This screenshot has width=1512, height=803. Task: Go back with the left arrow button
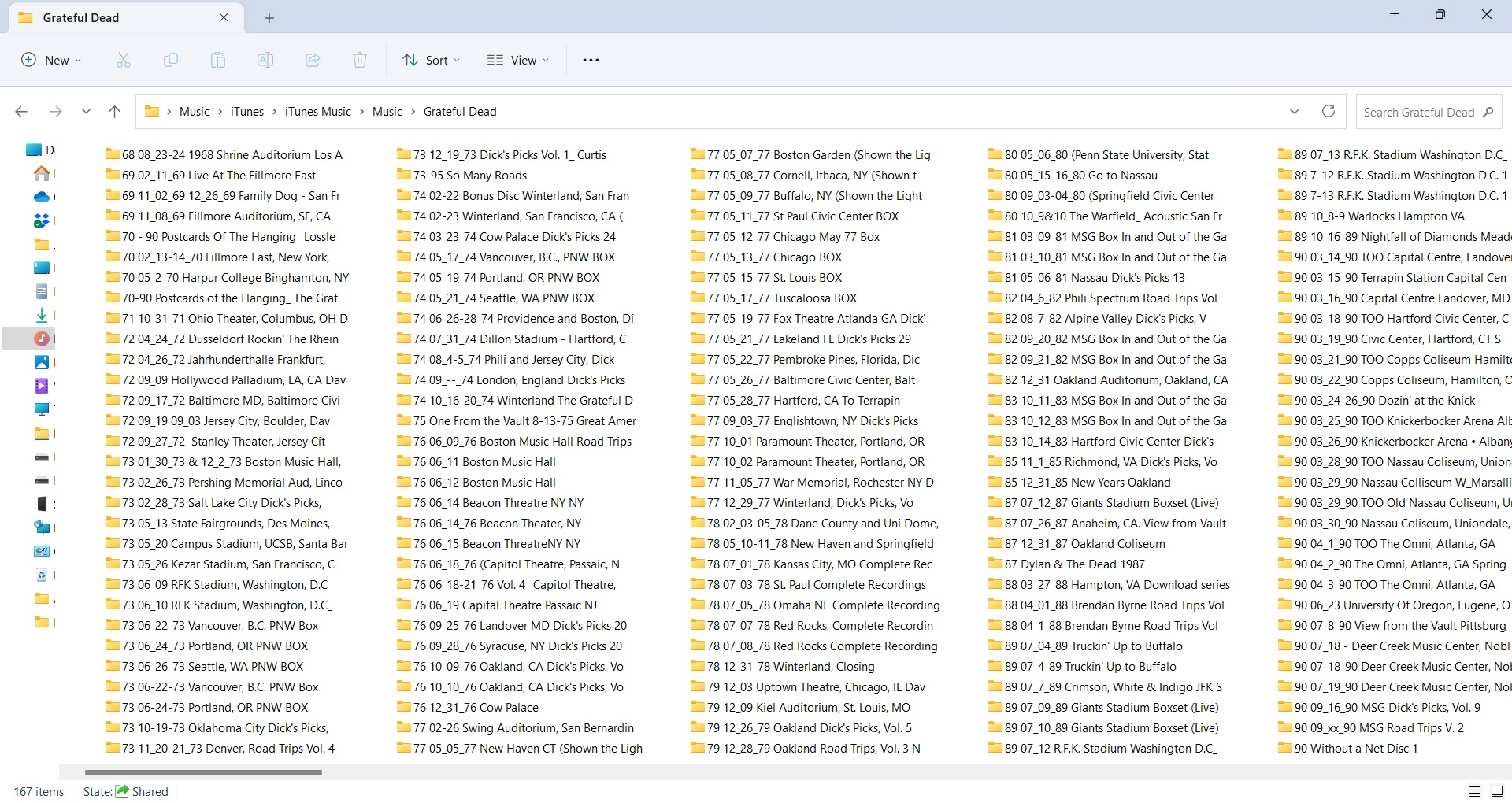pyautogui.click(x=21, y=112)
